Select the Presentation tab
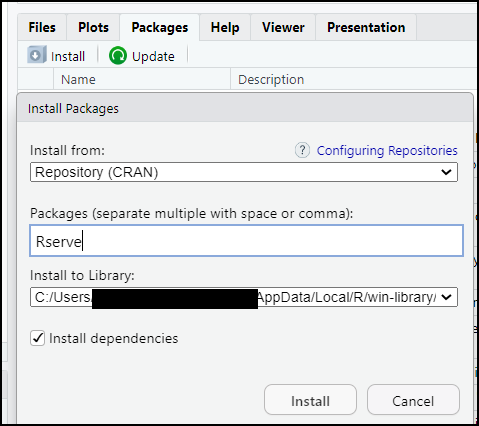 tap(366, 27)
